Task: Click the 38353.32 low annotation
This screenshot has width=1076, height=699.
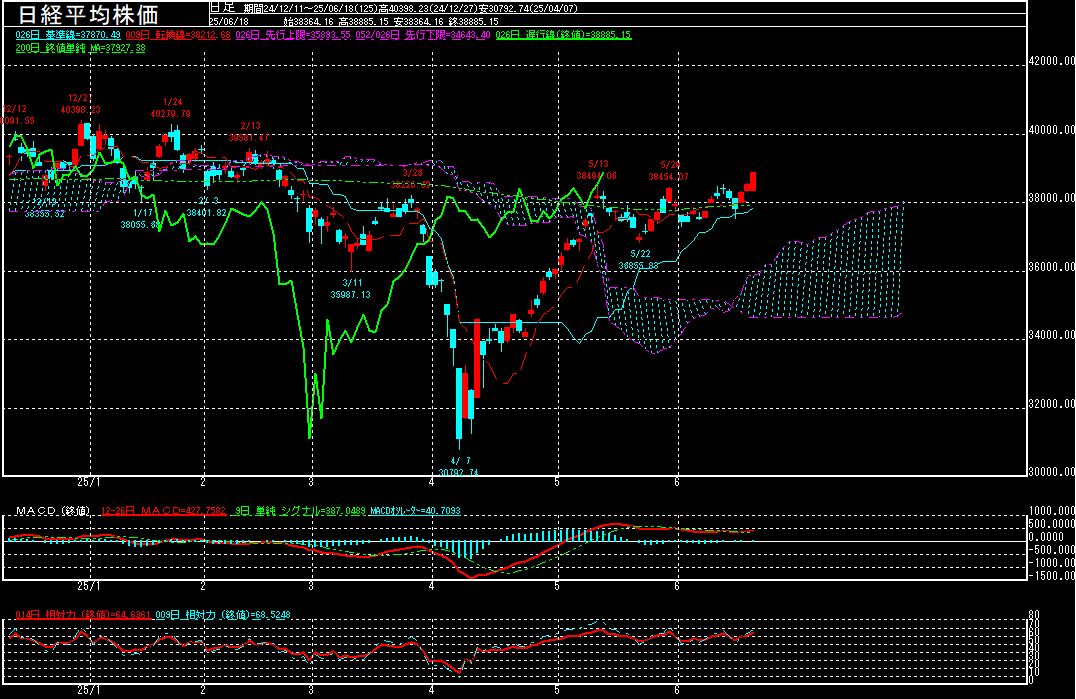Action: point(45,213)
